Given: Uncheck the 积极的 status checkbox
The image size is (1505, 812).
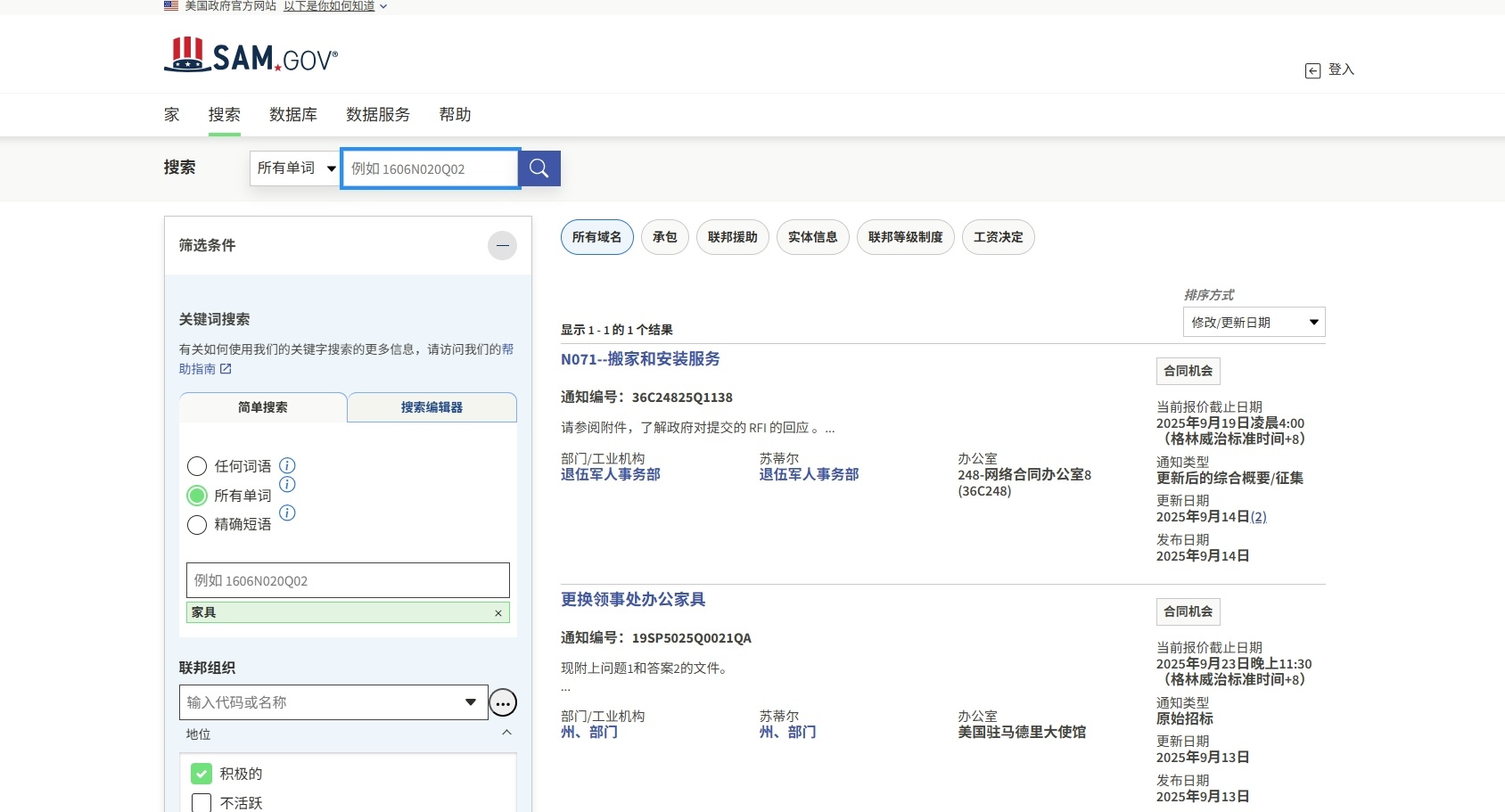Looking at the screenshot, I should coord(201,774).
